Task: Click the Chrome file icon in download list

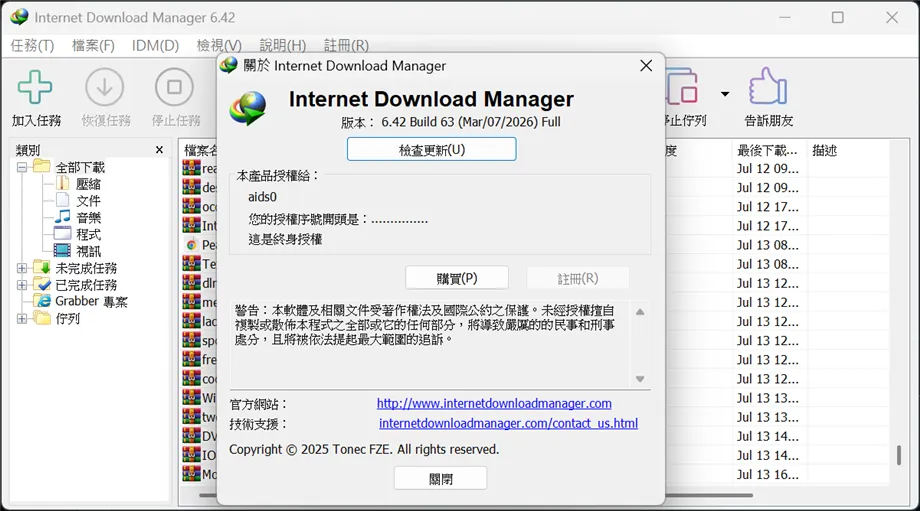Action: pos(191,245)
